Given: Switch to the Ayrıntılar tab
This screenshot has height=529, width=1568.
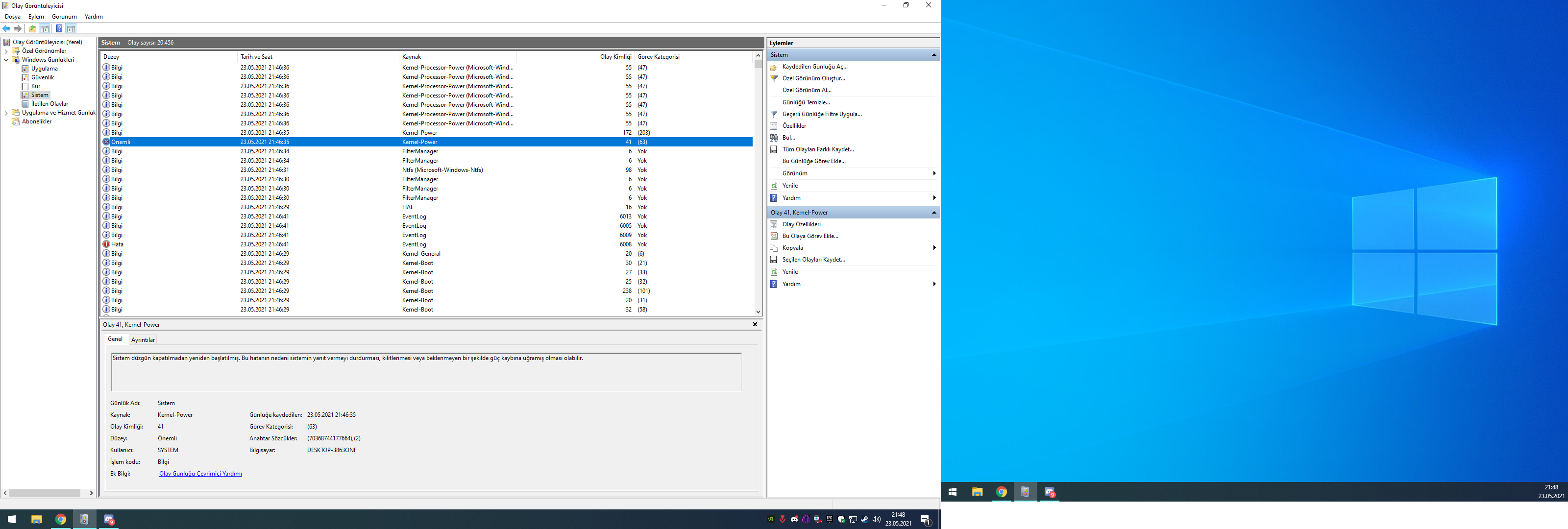Looking at the screenshot, I should [x=143, y=339].
